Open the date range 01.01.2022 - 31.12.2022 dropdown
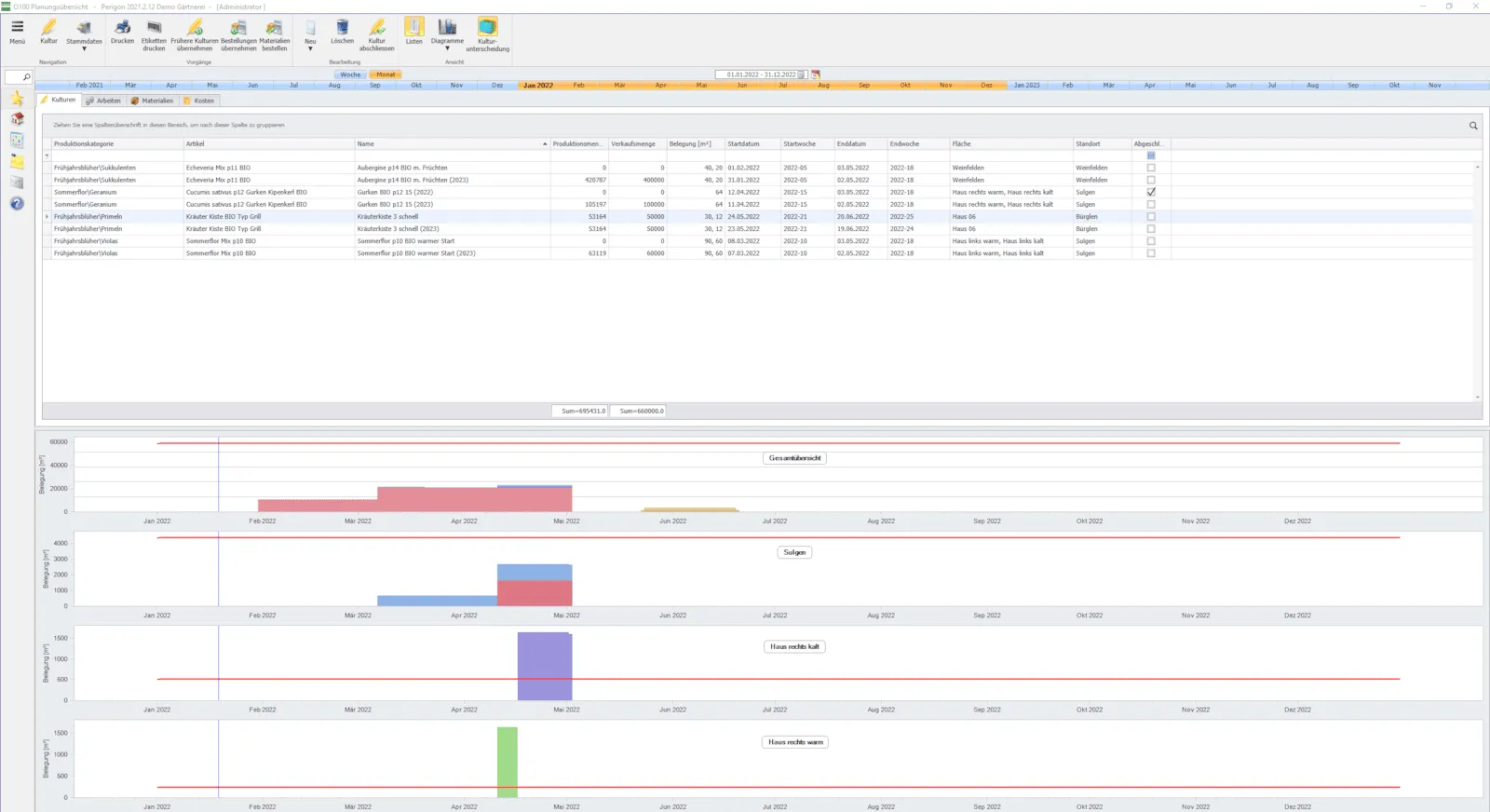 pyautogui.click(x=801, y=74)
